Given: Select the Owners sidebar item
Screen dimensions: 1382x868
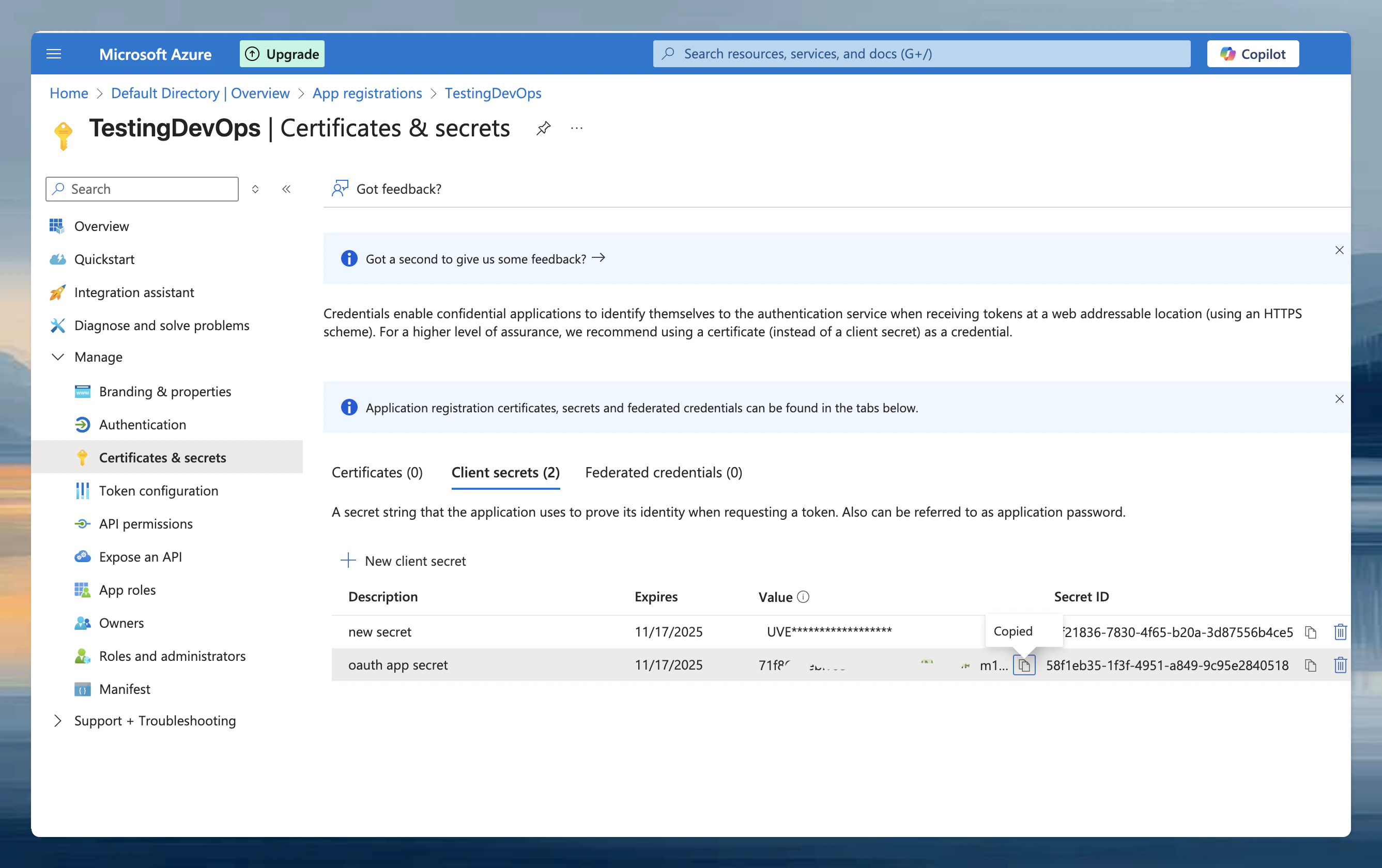Looking at the screenshot, I should pos(121,623).
